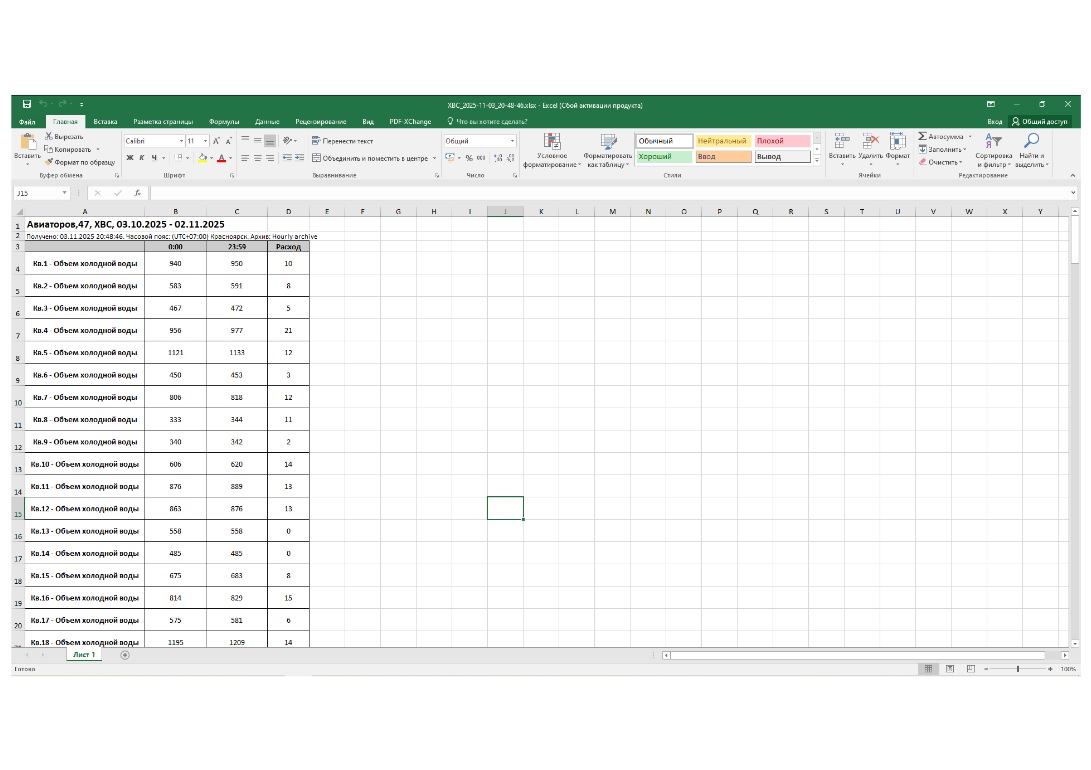
Task: Click the AutoSum (Автосумма) sigma icon
Action: click(x=923, y=136)
